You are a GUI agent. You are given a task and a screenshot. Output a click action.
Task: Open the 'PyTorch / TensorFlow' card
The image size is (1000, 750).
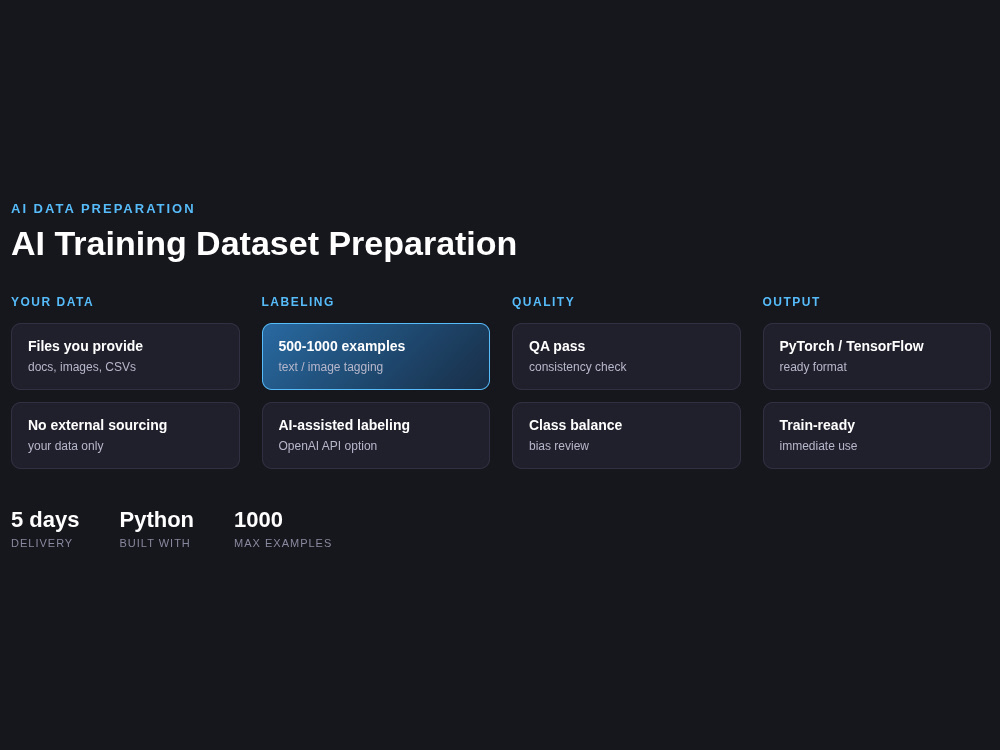[877, 357]
